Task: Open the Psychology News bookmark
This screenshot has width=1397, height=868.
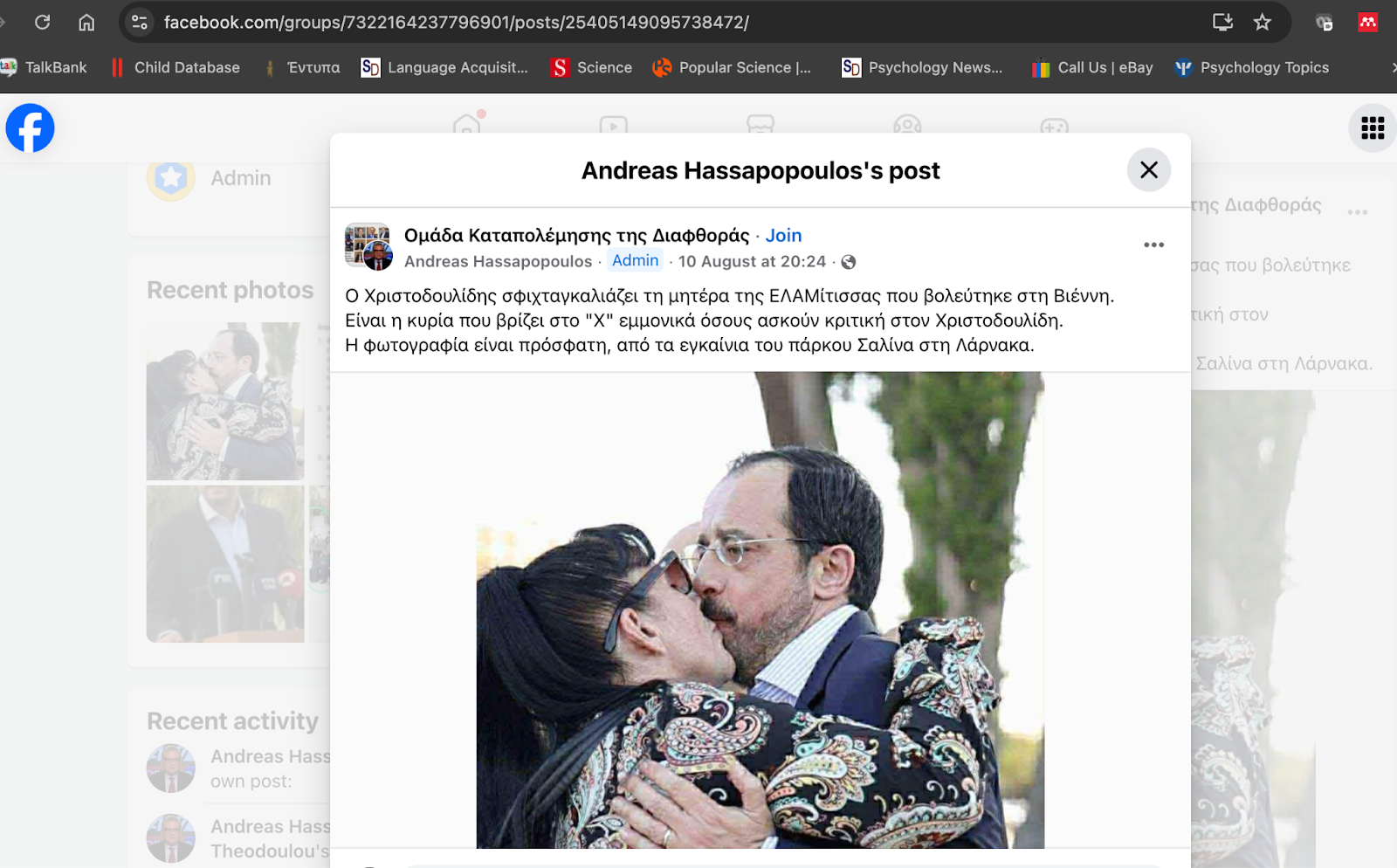Action: pyautogui.click(x=923, y=67)
